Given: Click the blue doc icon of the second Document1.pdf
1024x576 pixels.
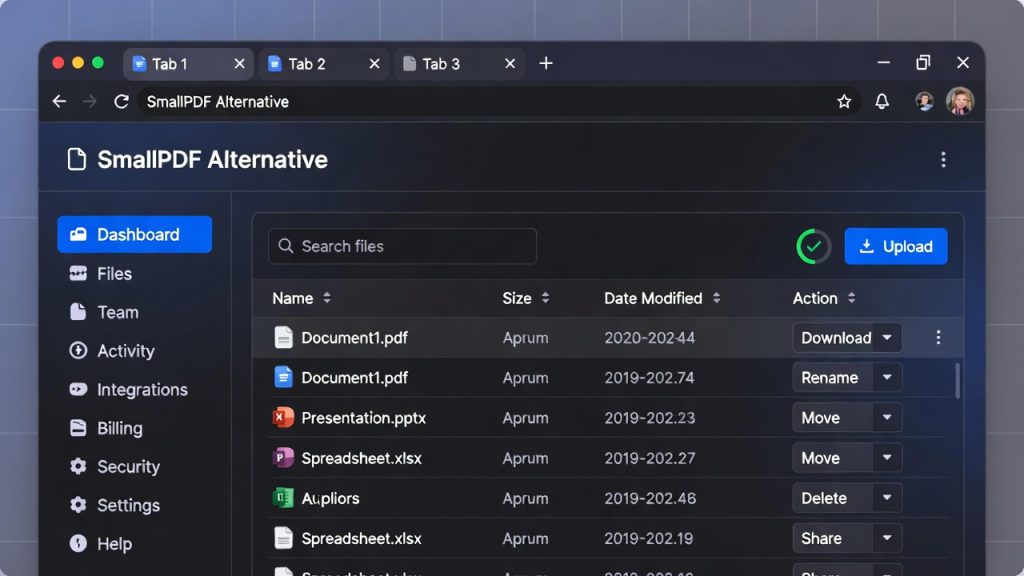Looking at the screenshot, I should pyautogui.click(x=283, y=377).
